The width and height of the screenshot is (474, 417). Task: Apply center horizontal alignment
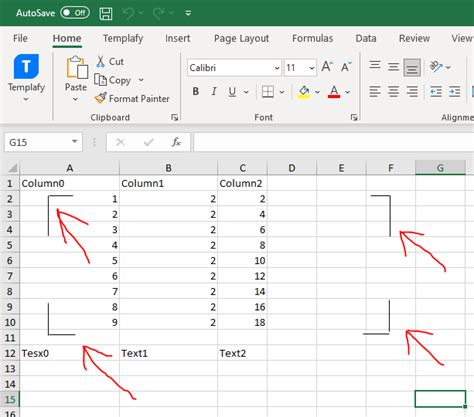(393, 91)
